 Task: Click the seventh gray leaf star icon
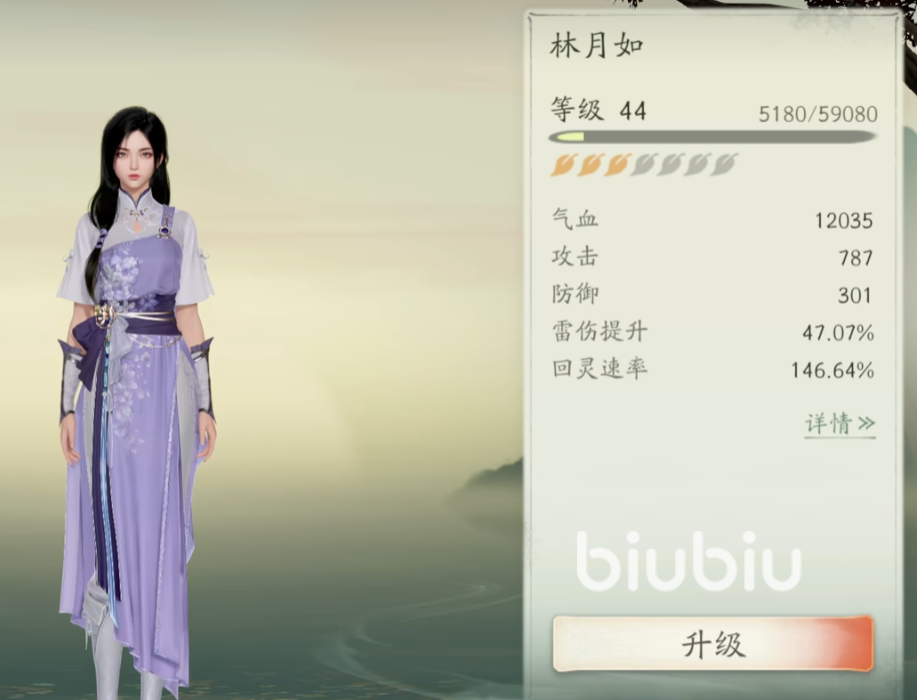point(723,165)
